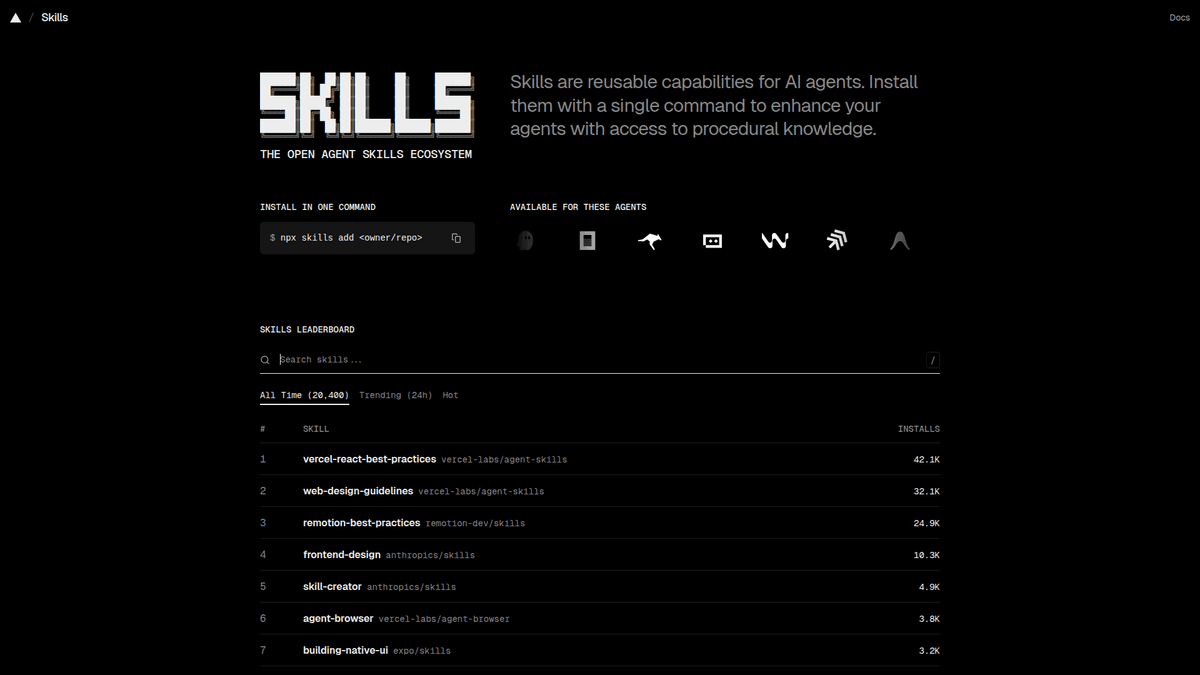Open the cassette tape agent icon
Image resolution: width=1200 pixels, height=675 pixels.
712,240
